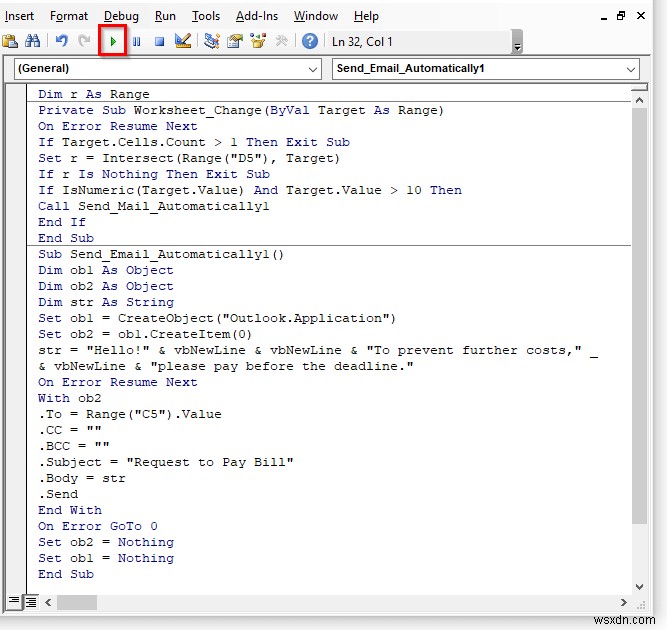Toggle Design Mode icon

point(183,41)
